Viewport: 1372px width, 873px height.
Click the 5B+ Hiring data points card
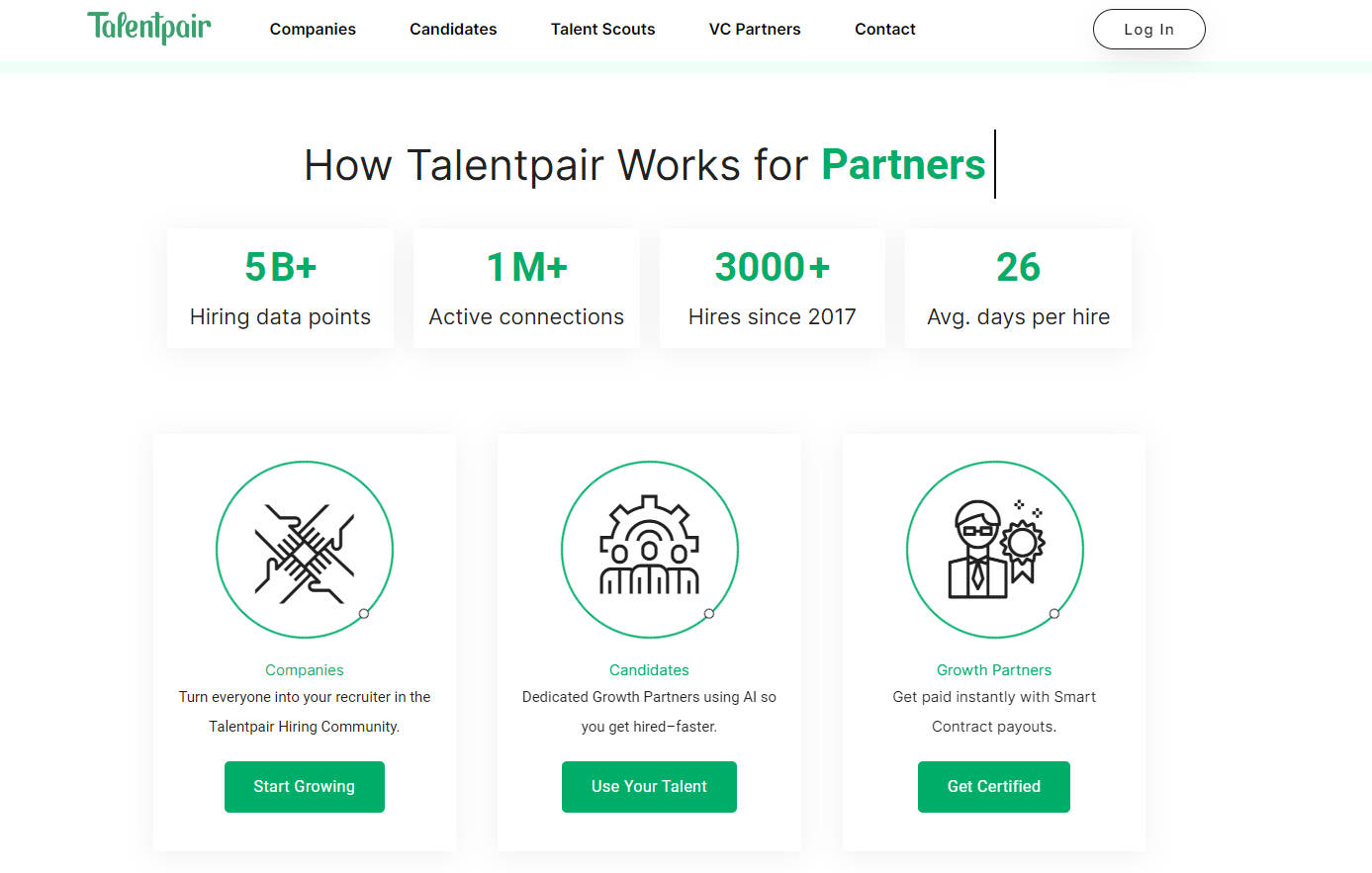(280, 288)
